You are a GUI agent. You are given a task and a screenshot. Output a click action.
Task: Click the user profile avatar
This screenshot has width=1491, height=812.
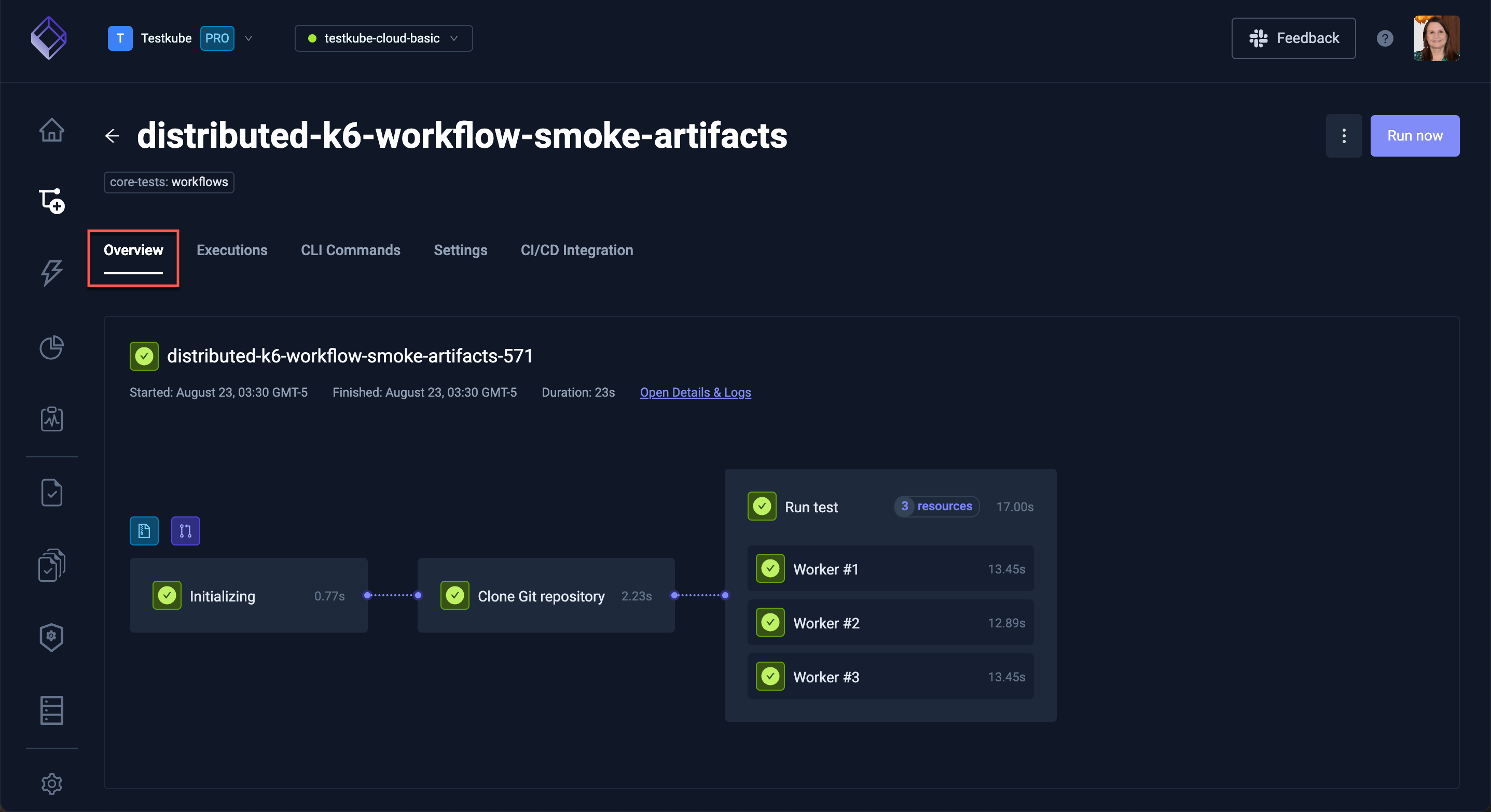pos(1436,38)
